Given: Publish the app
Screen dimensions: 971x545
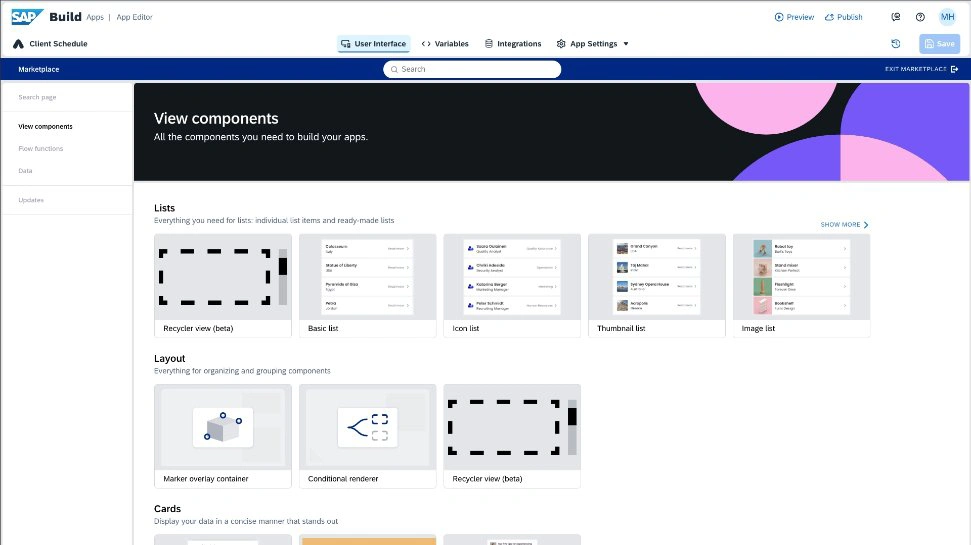Looking at the screenshot, I should tap(843, 17).
